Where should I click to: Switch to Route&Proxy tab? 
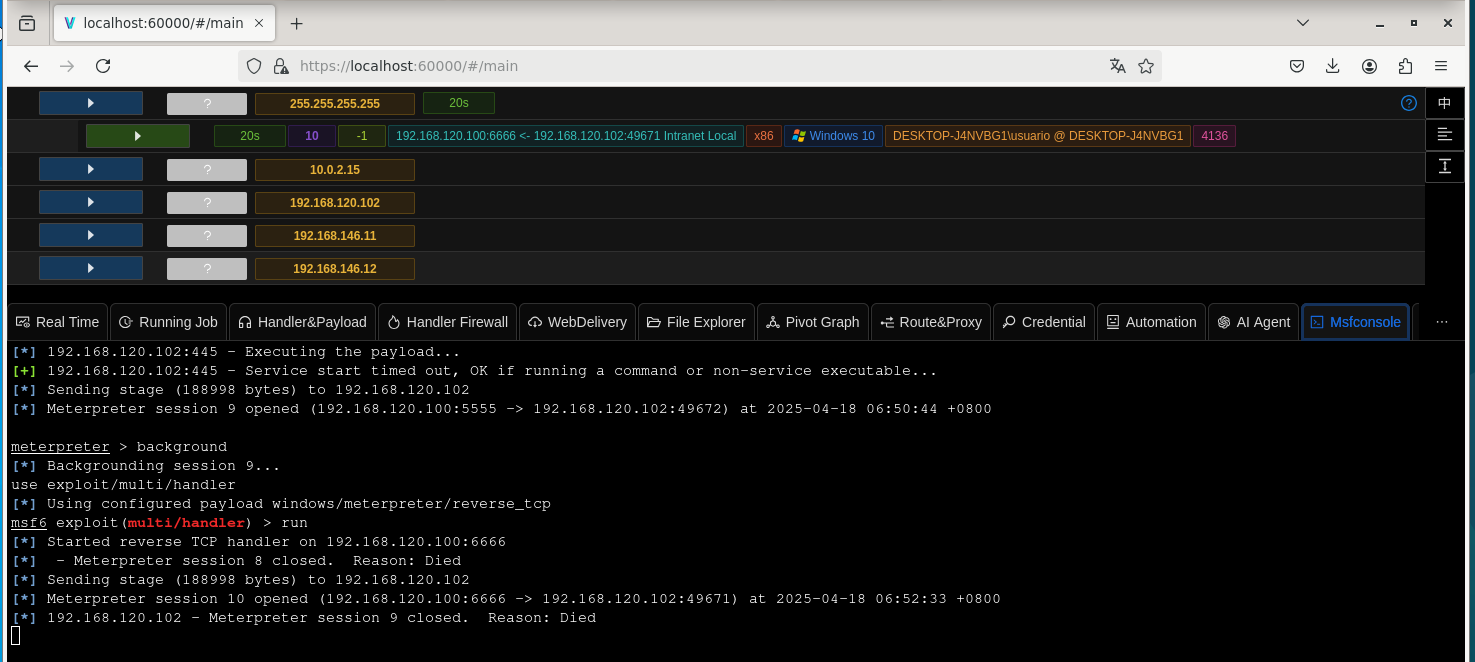[931, 322]
